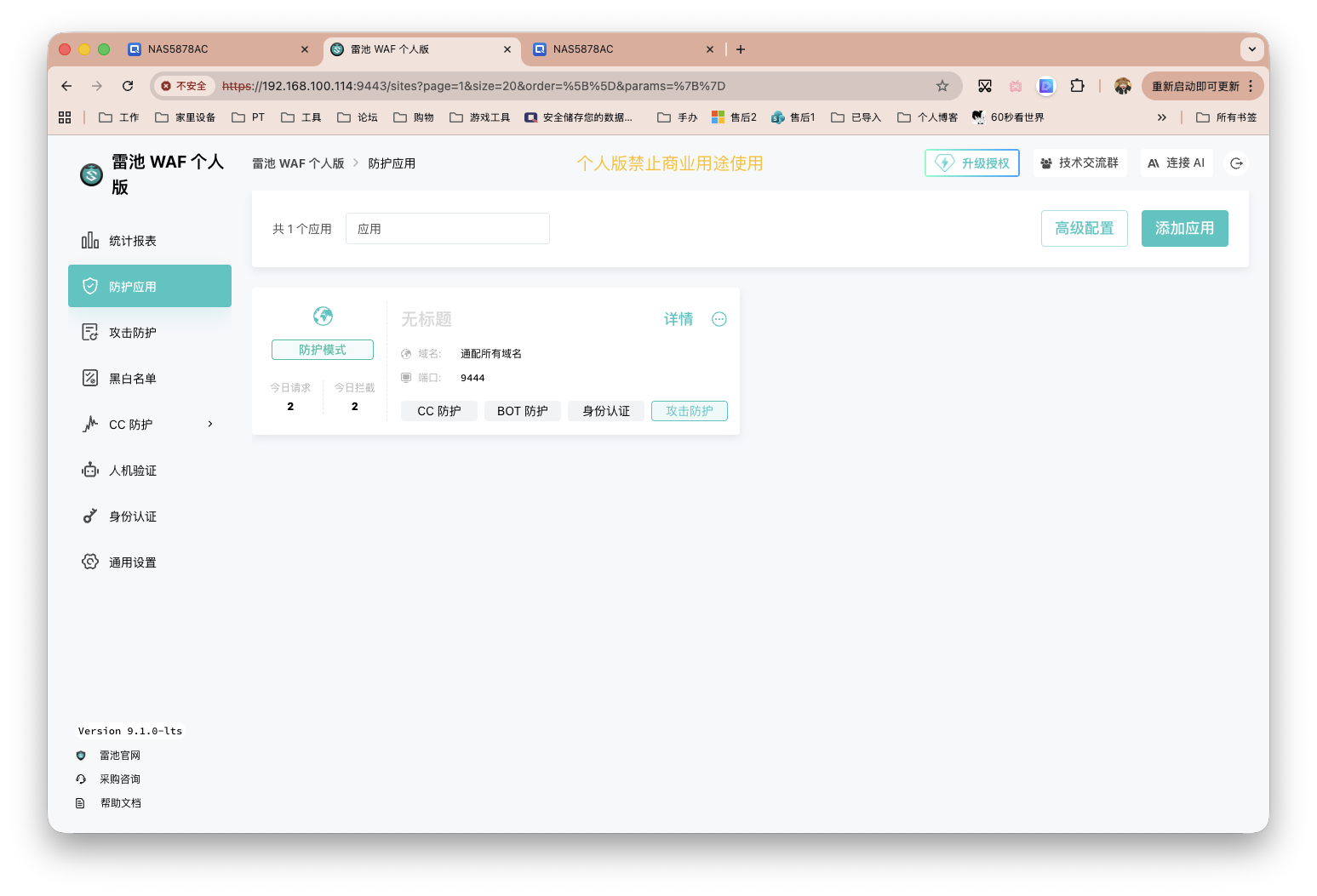This screenshot has height=896, width=1317.
Task: Open the 统计报表 sidebar icon
Action: coord(90,240)
